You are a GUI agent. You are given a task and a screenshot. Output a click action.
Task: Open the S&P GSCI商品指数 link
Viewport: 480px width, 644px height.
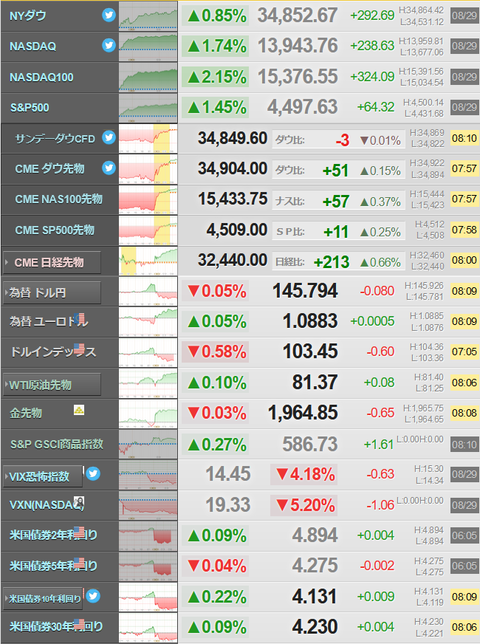(57, 444)
